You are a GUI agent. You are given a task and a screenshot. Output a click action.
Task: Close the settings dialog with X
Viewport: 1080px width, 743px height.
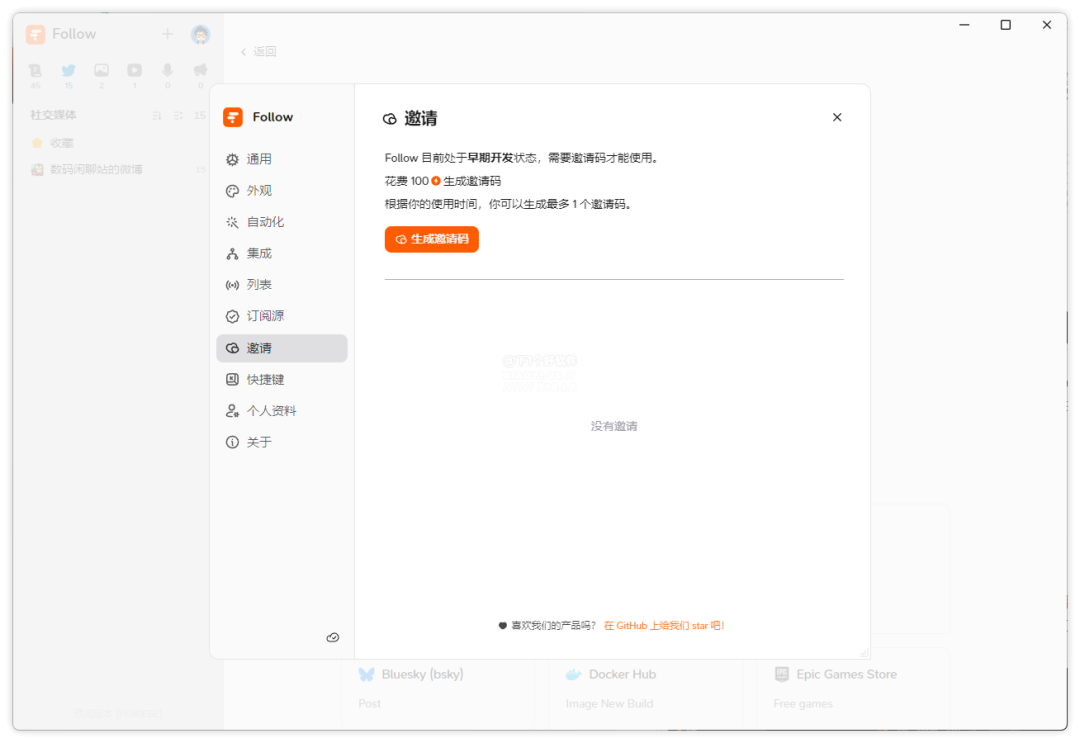click(x=836, y=117)
